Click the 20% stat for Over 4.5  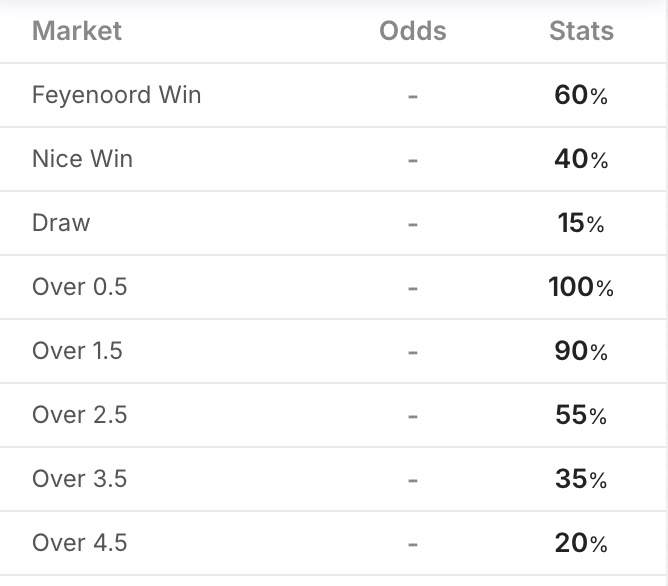click(581, 544)
